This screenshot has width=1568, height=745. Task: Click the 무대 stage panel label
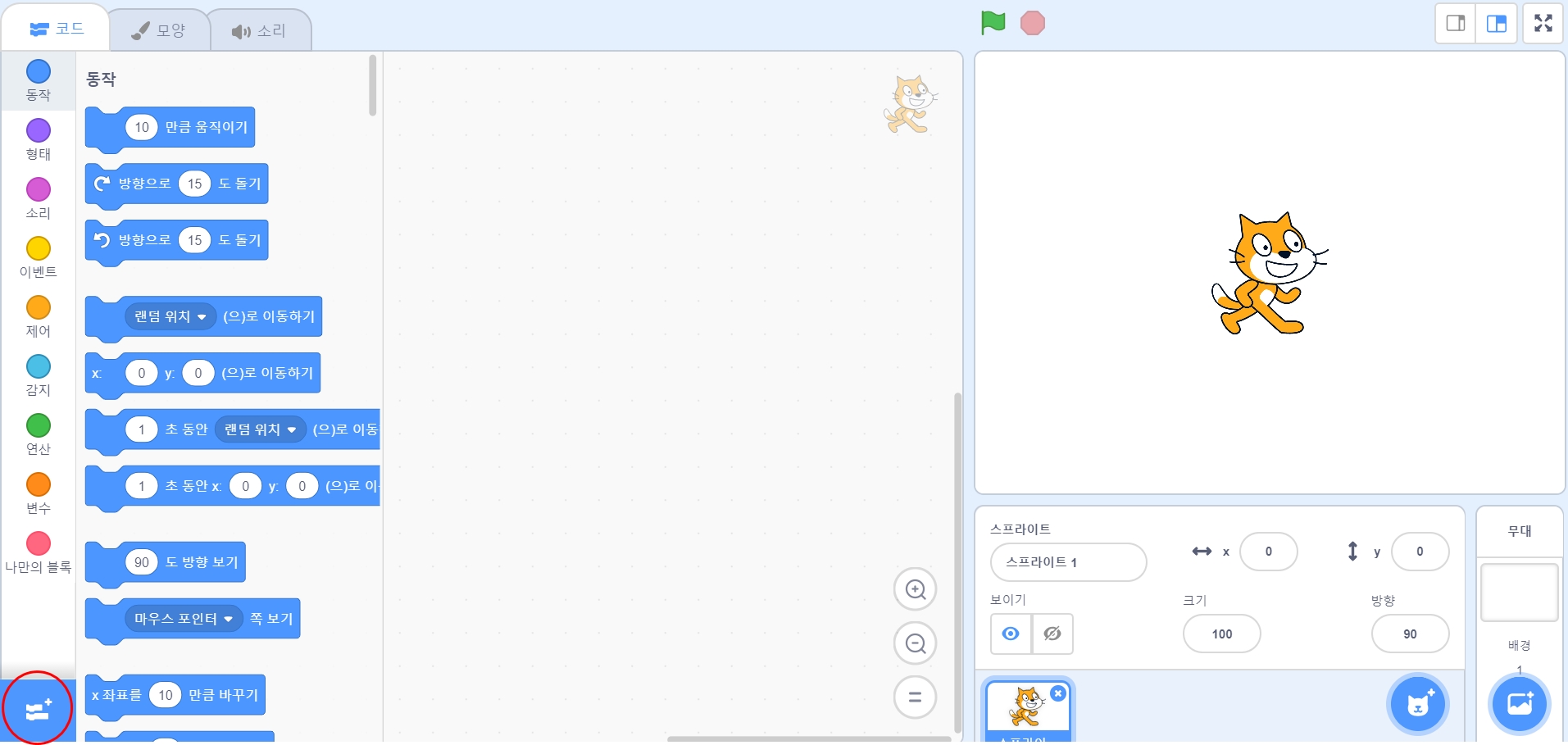(1520, 531)
